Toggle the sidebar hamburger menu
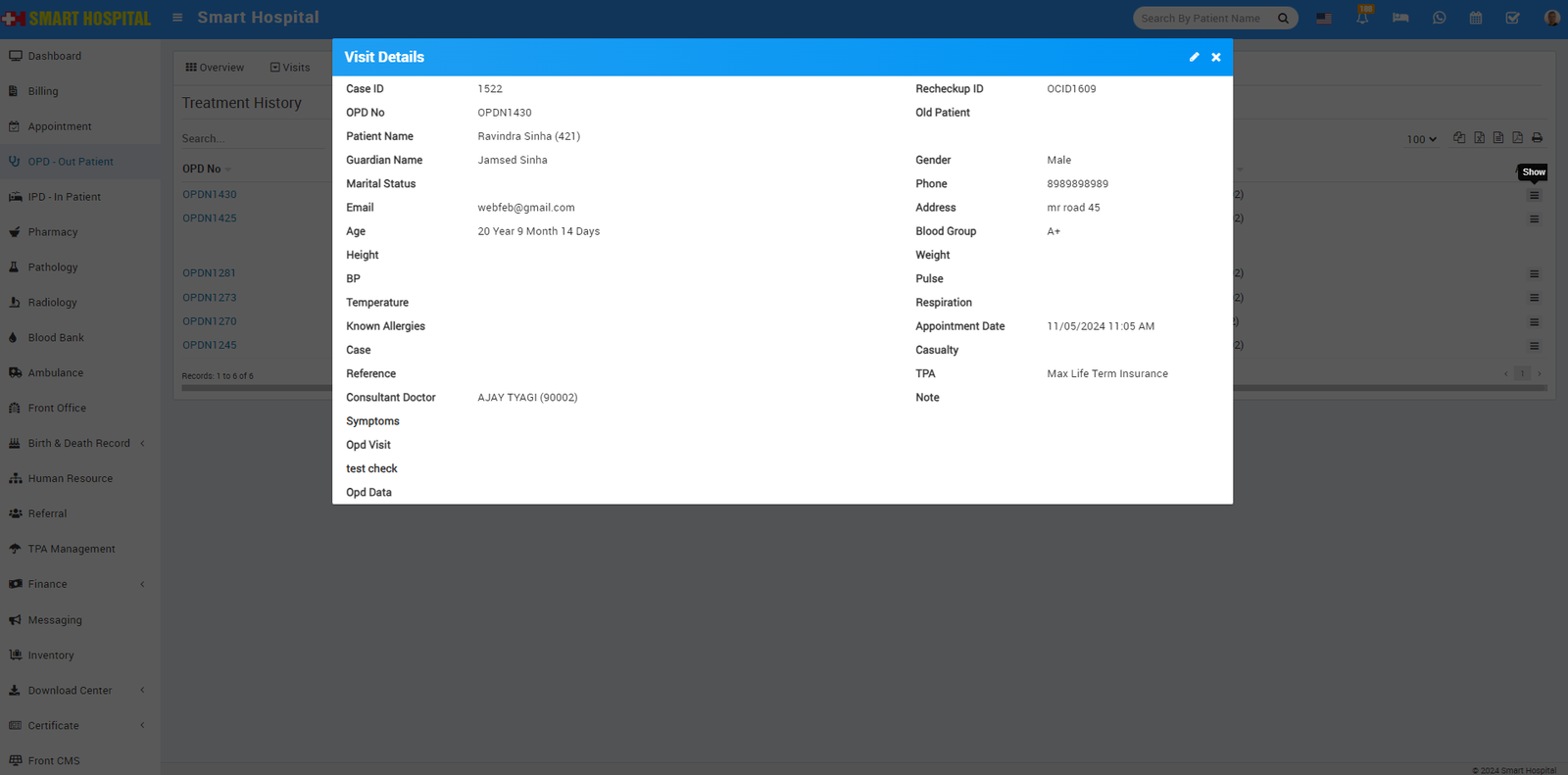Screen dimensions: 1568x775 coord(177,18)
